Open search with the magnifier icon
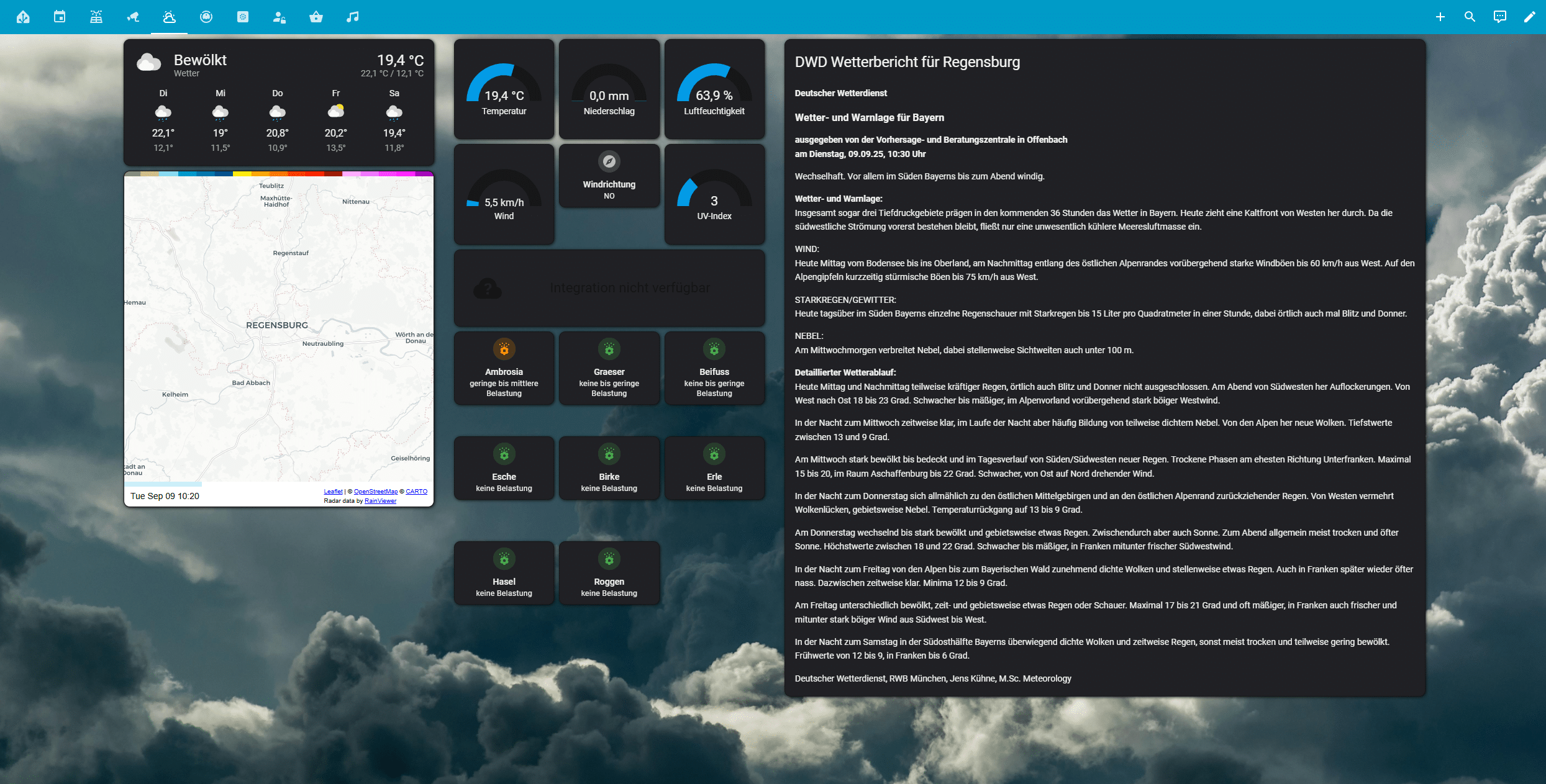Screen dimensions: 1546x784 click(x=1470, y=17)
